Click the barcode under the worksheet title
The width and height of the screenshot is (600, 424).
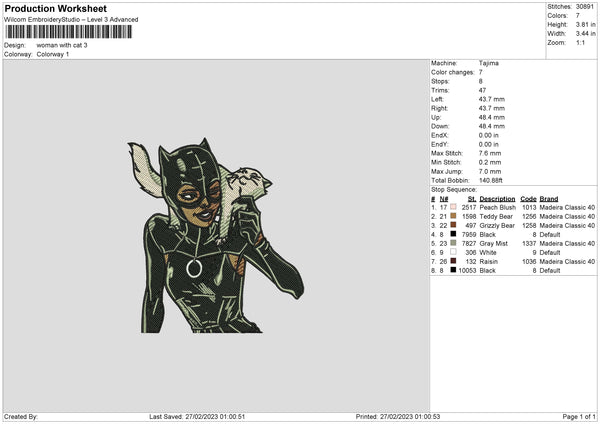[x=69, y=32]
